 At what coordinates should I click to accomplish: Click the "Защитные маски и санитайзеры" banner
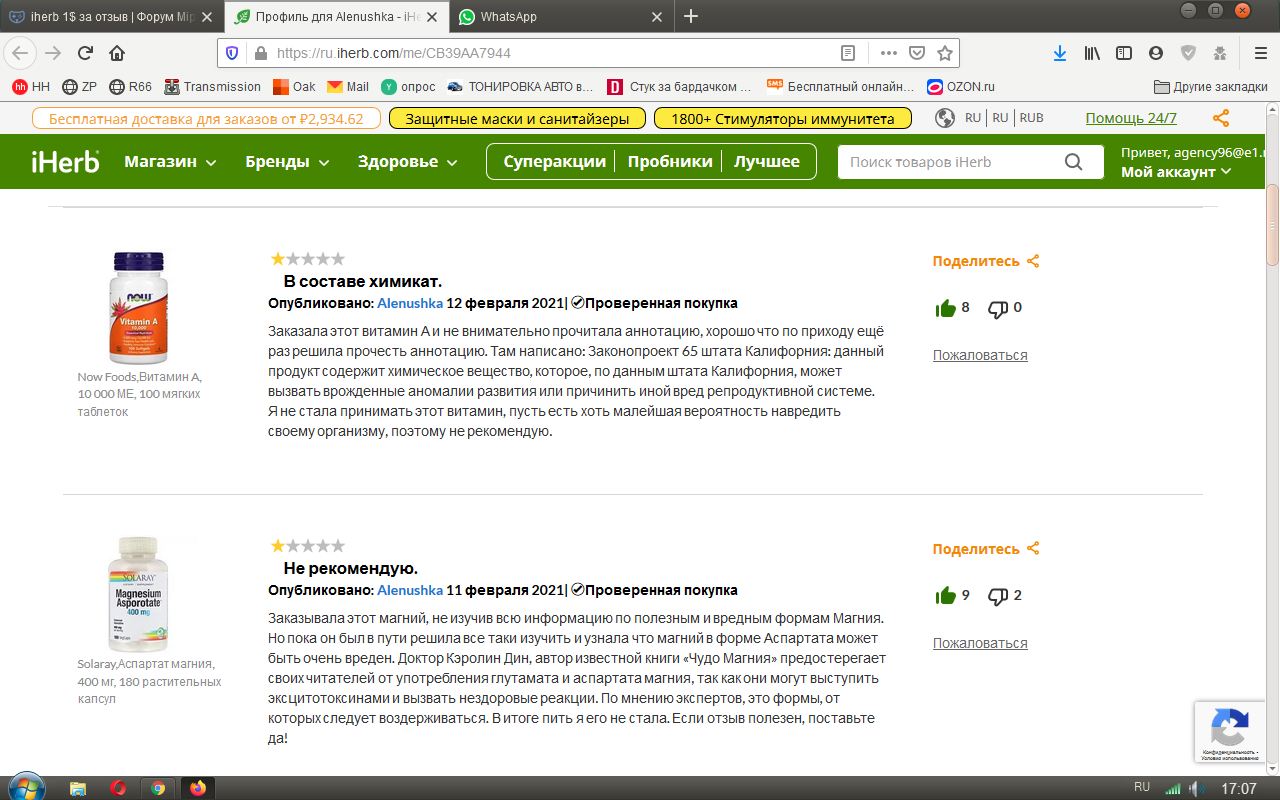tap(515, 118)
